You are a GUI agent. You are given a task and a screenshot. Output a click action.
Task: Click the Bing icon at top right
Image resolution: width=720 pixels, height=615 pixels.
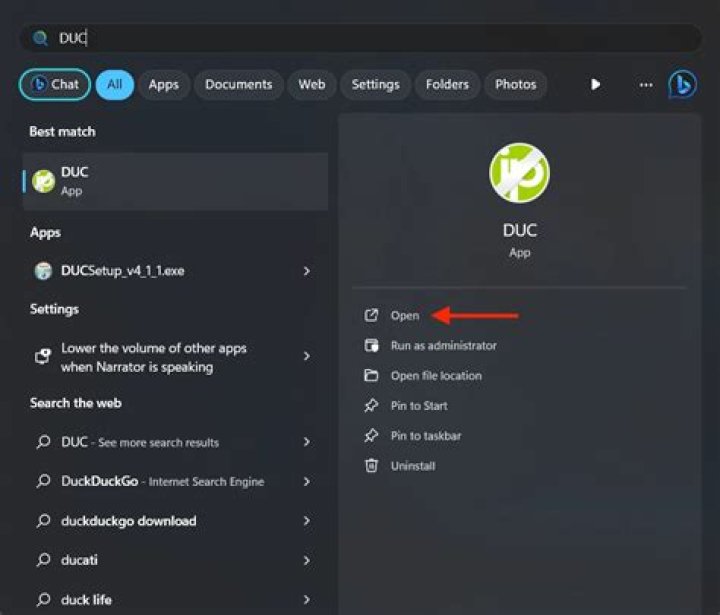pos(682,85)
